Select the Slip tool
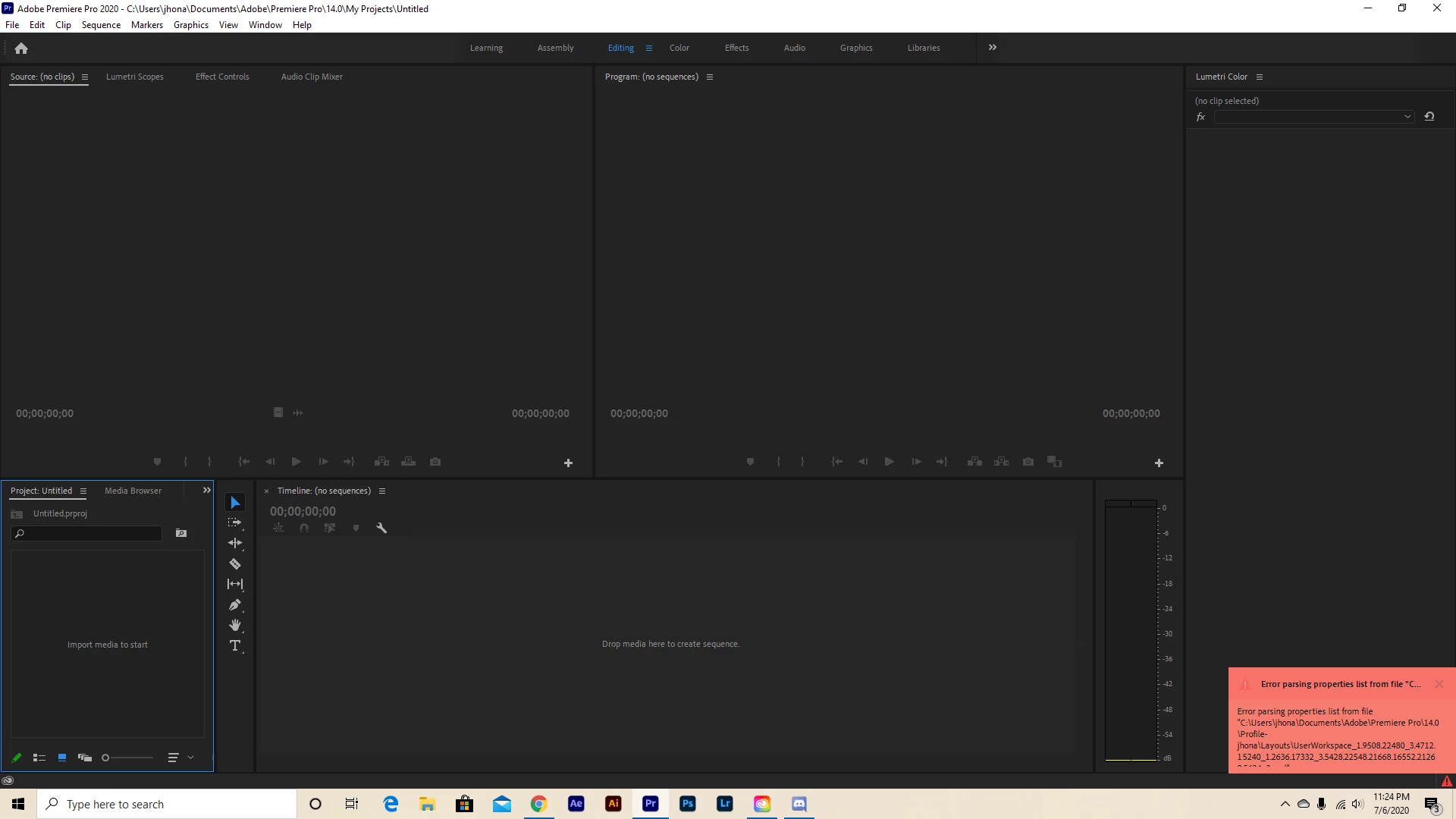The image size is (1456, 819). click(235, 585)
